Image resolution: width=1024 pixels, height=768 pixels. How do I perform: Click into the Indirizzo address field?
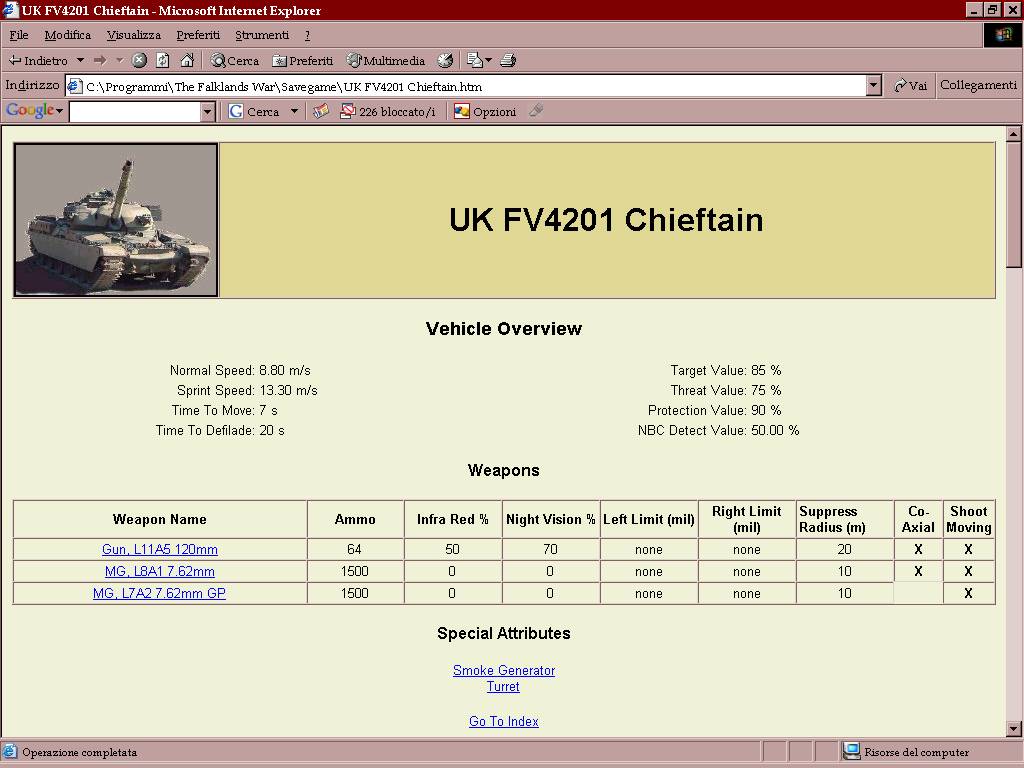click(474, 86)
